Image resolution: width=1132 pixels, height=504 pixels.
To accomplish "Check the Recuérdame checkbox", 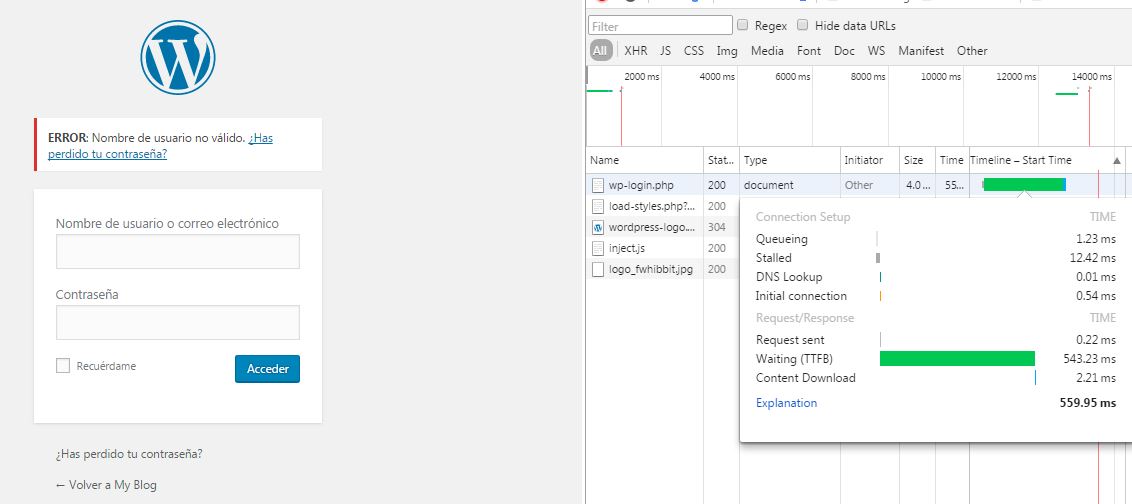I will coord(63,366).
